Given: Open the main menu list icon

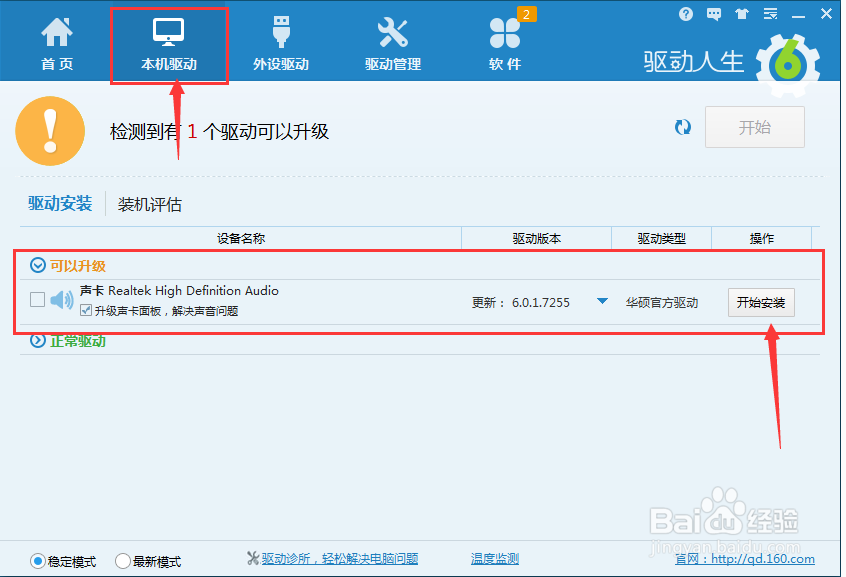Looking at the screenshot, I should pyautogui.click(x=768, y=13).
